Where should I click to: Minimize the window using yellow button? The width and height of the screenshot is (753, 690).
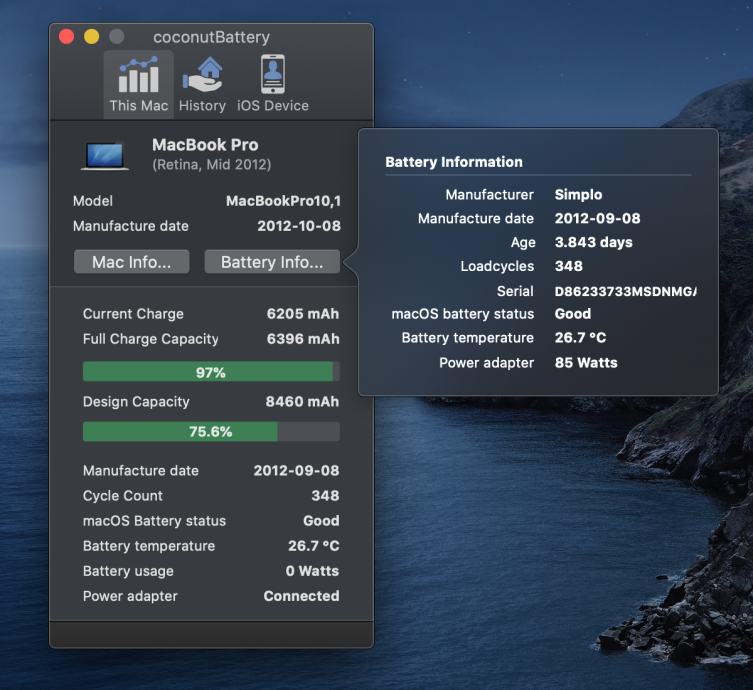pyautogui.click(x=91, y=37)
